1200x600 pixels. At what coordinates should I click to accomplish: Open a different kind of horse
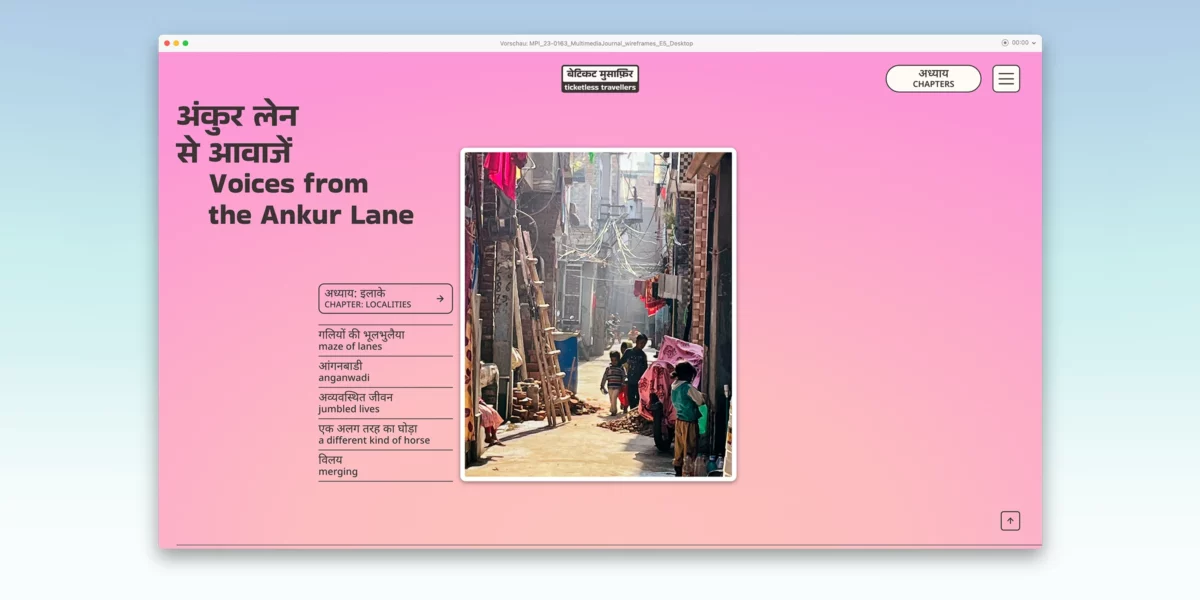[x=385, y=434]
